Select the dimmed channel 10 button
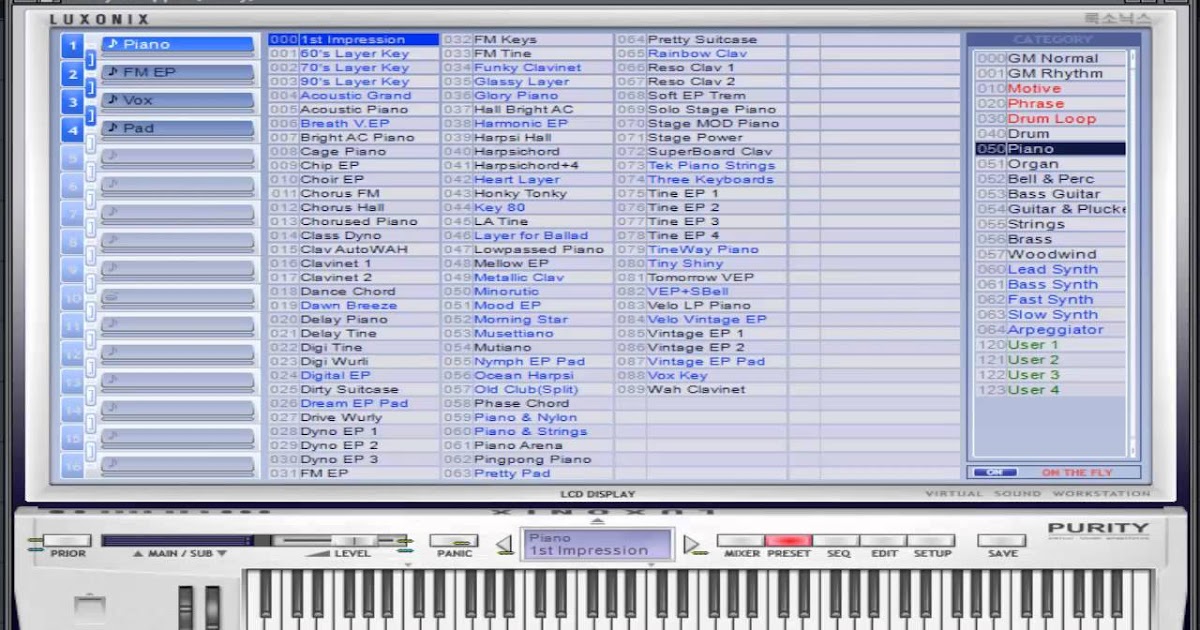 point(72,297)
